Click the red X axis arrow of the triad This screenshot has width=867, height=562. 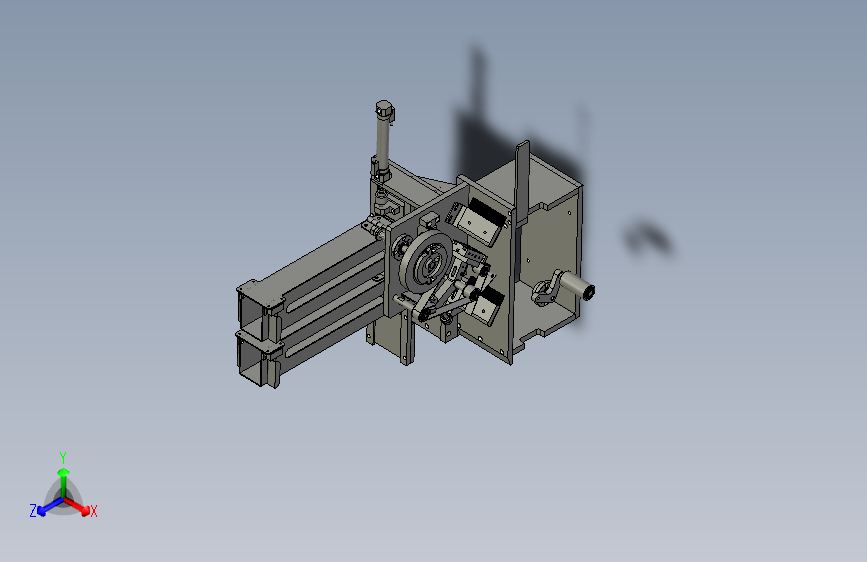[x=78, y=507]
